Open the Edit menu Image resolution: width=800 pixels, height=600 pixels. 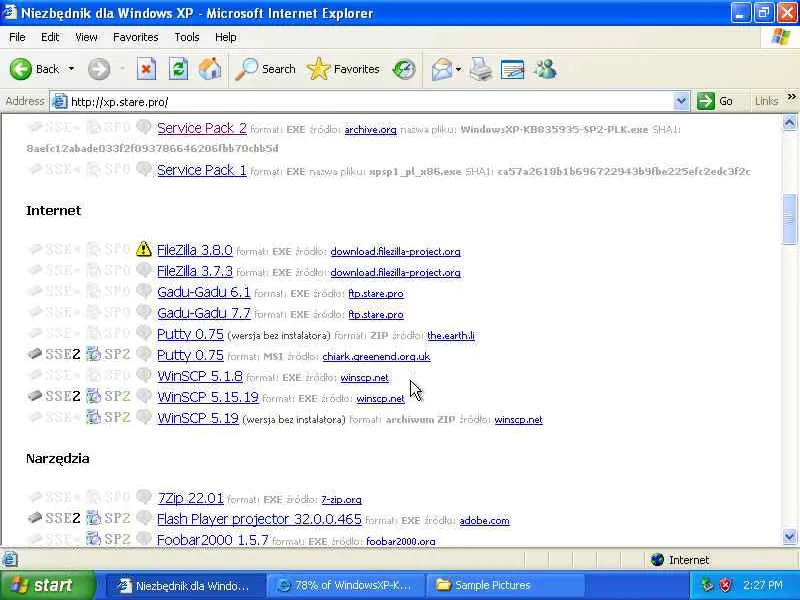50,37
